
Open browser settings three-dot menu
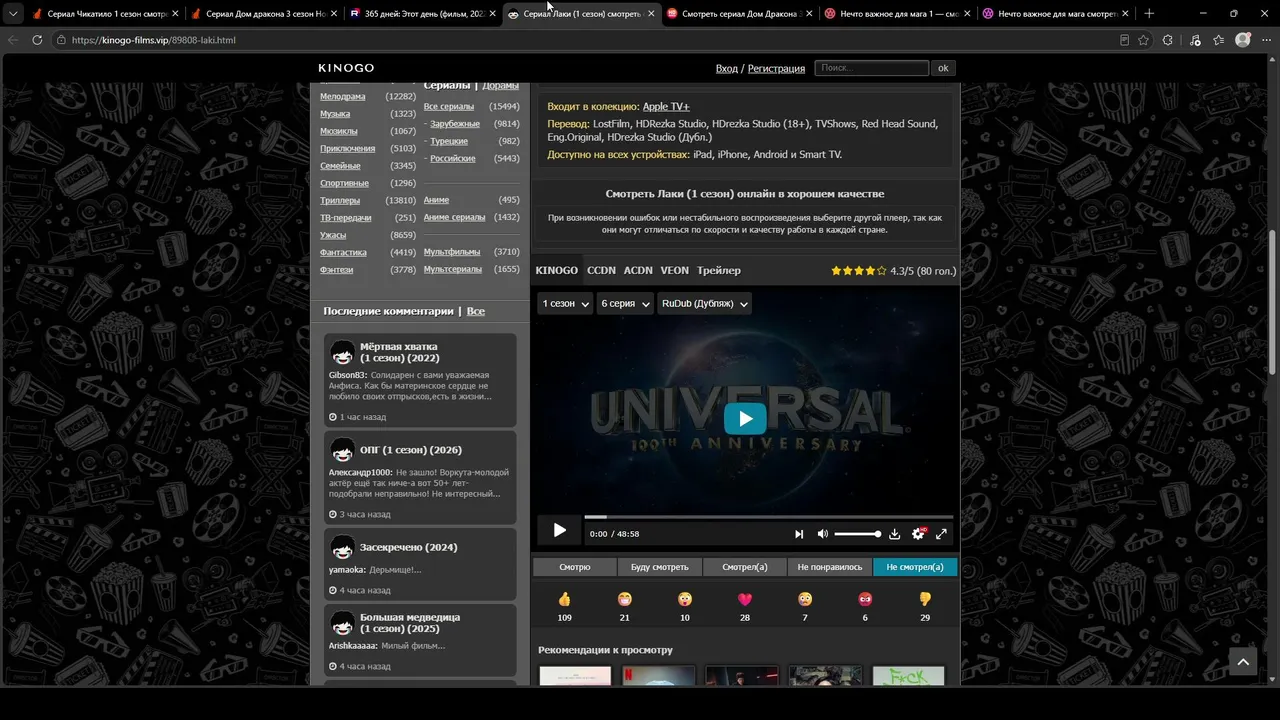tap(1265, 40)
